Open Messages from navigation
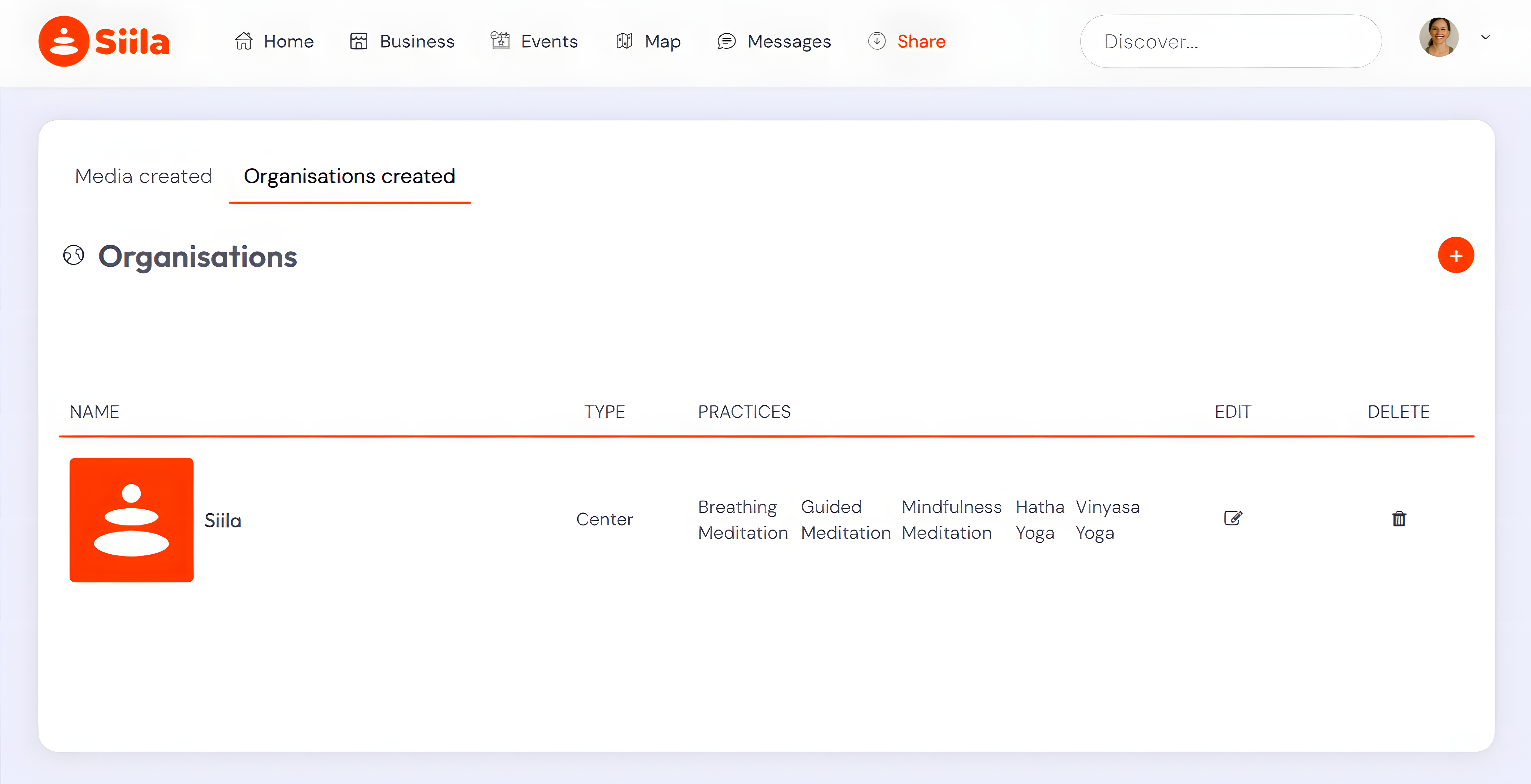The width and height of the screenshot is (1531, 784). point(789,41)
